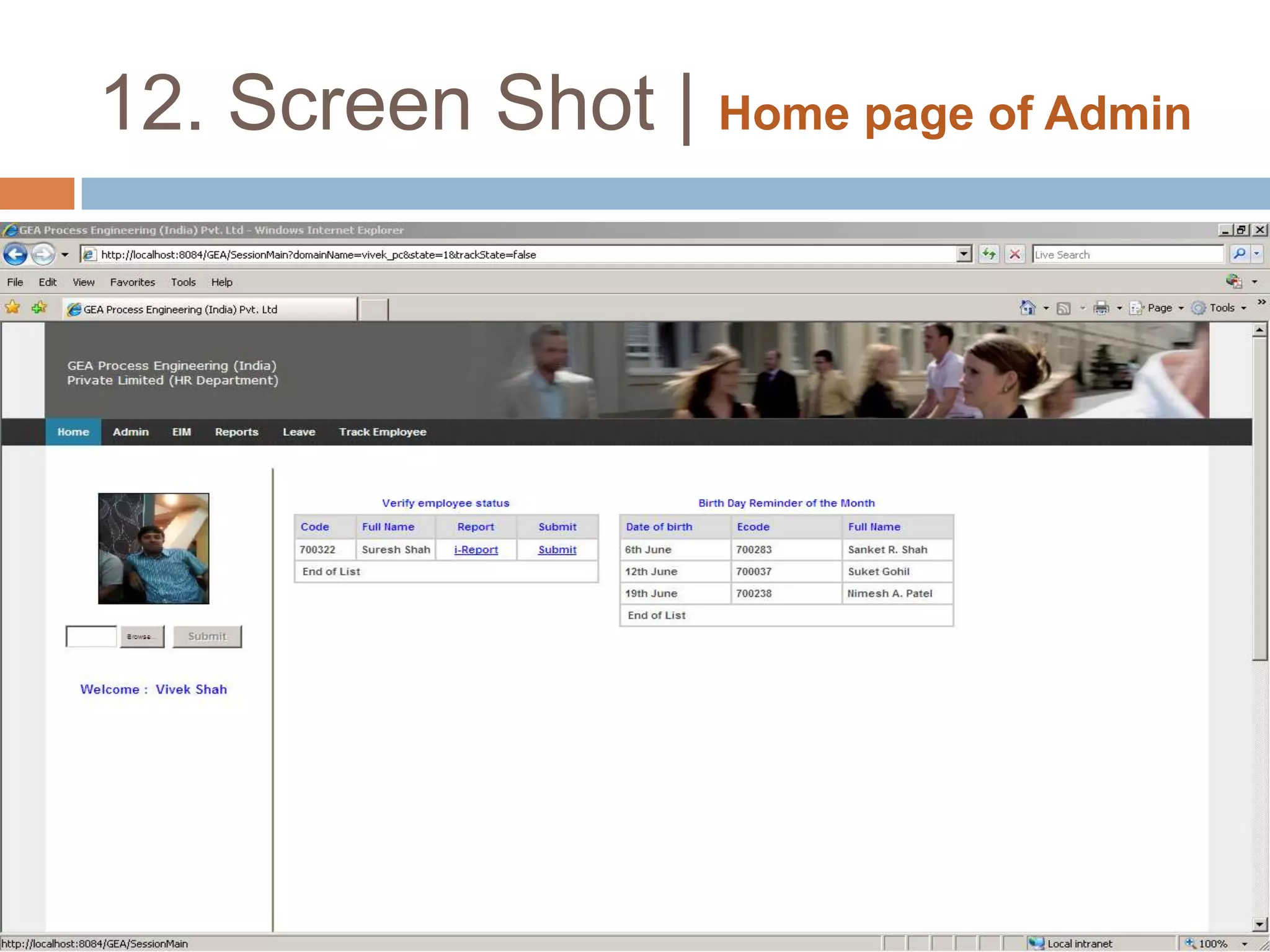Click the RSS feeds icon
The height and width of the screenshot is (952, 1270).
click(x=1064, y=308)
